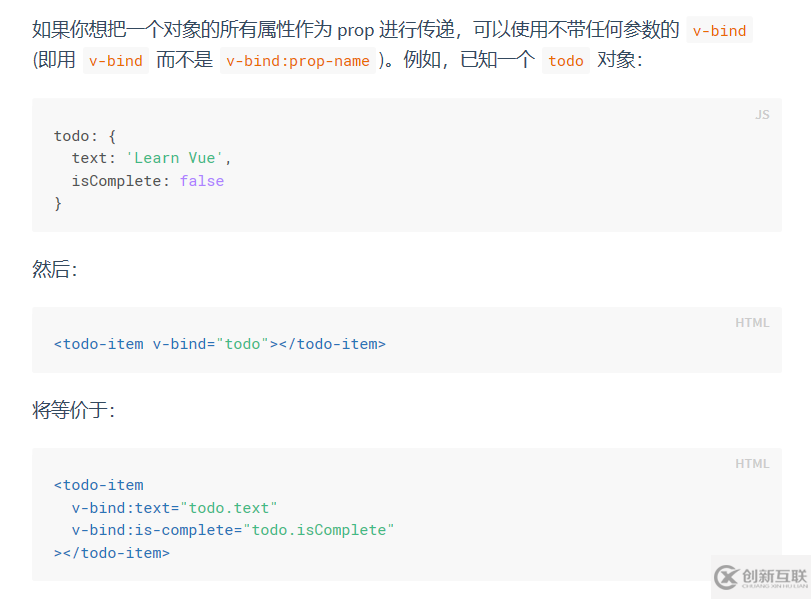Click the inline todo code tag in paragraph
This screenshot has width=811, height=599.
(565, 61)
